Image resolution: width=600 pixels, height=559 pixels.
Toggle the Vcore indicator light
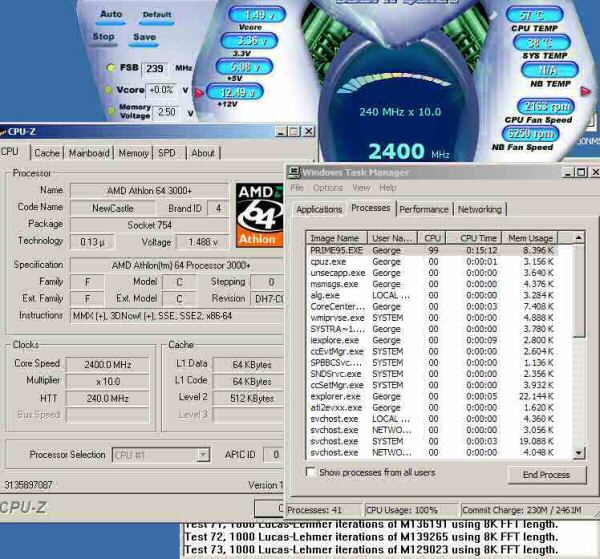[x=109, y=90]
